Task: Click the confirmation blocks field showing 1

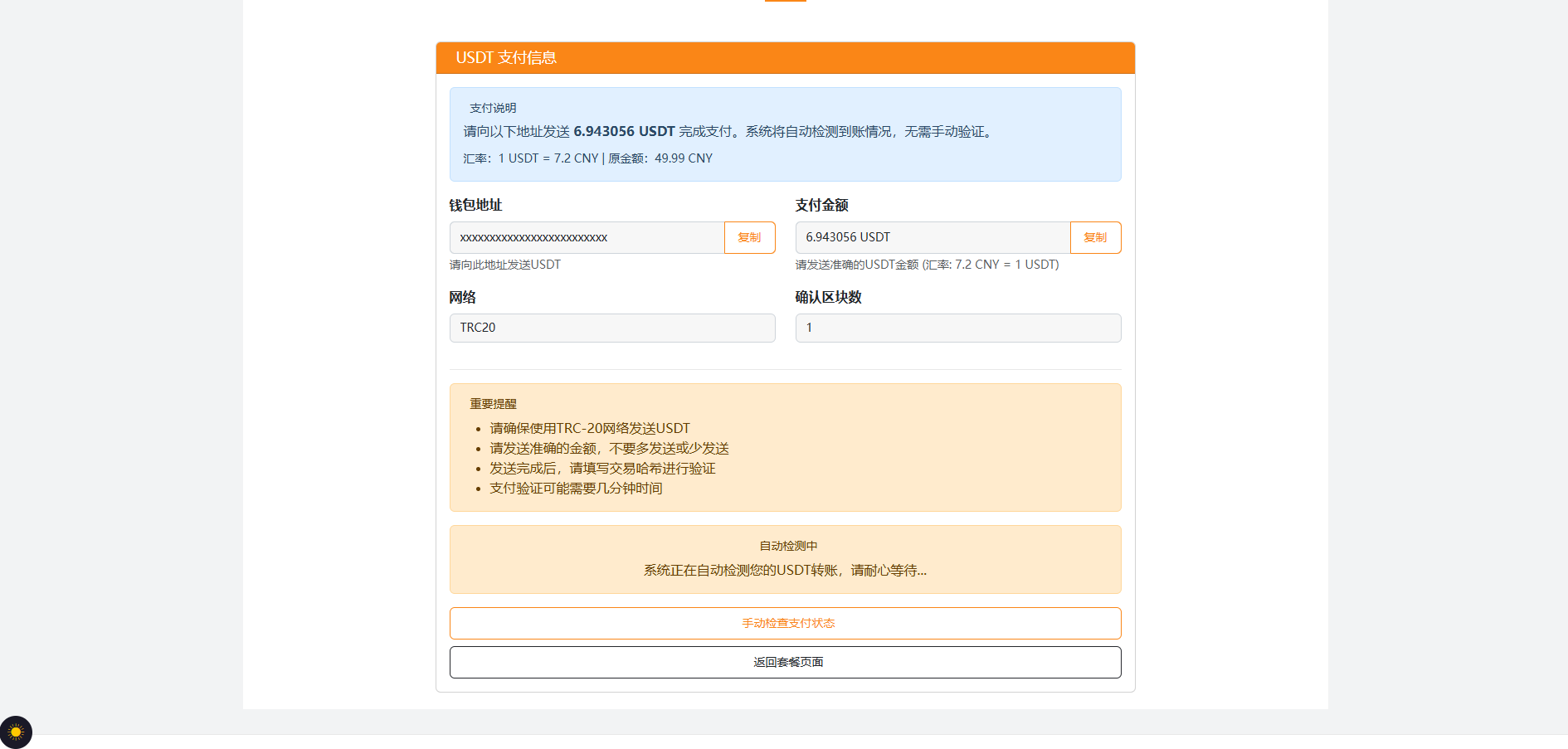Action: (x=958, y=328)
